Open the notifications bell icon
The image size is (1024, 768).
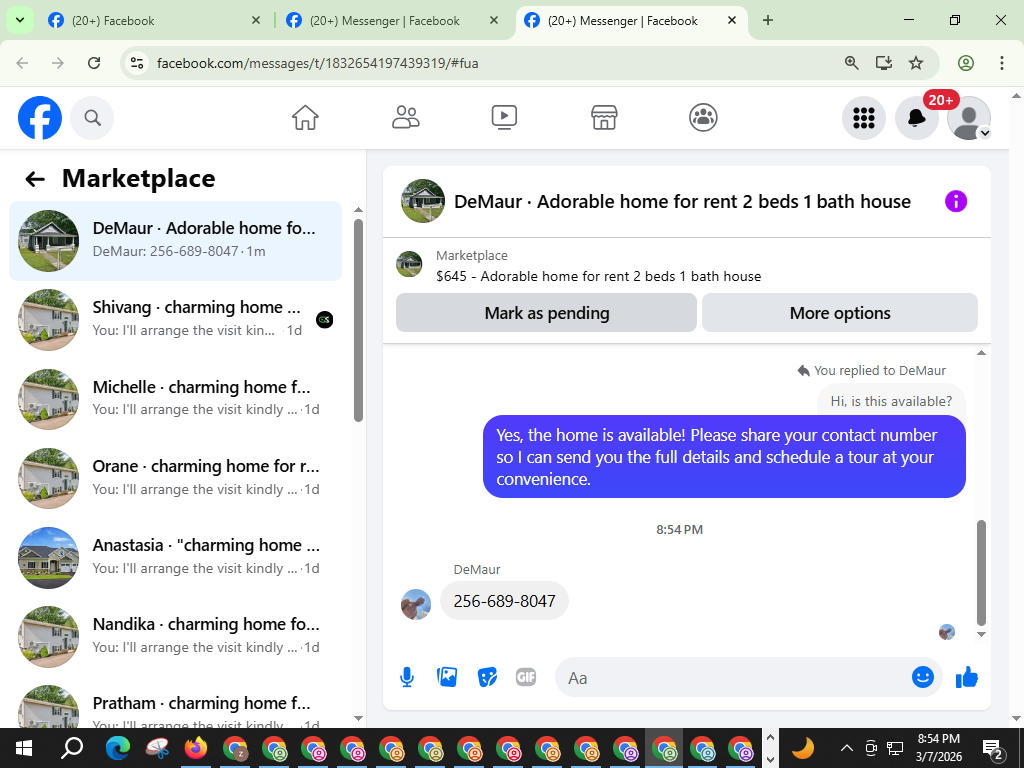916,118
